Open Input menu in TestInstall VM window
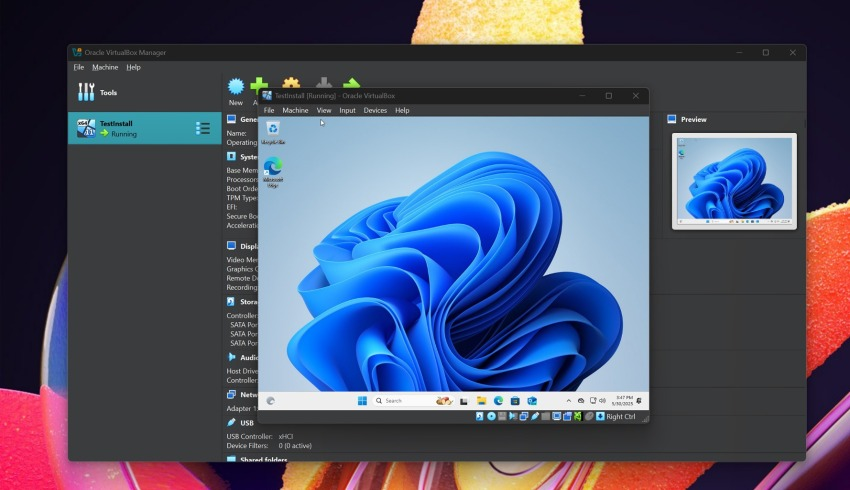This screenshot has width=850, height=490. (347, 110)
